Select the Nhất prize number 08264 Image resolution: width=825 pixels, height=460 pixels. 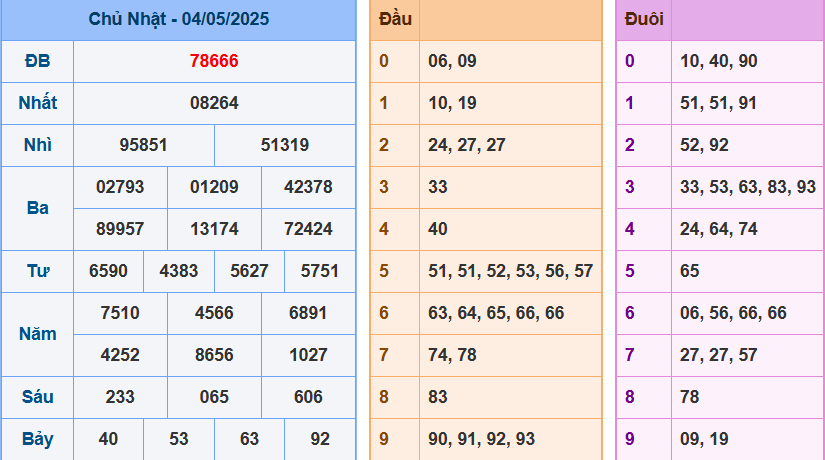214,103
